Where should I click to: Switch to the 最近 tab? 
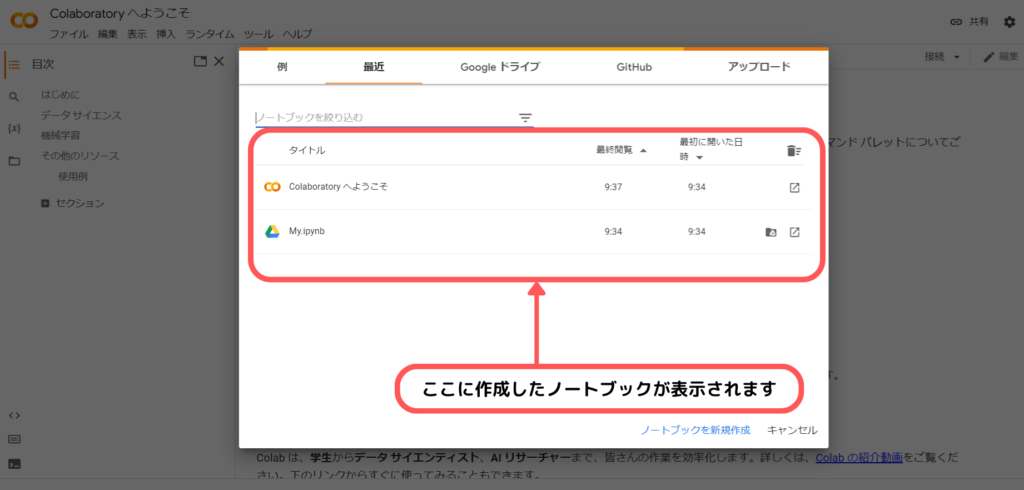tap(374, 67)
